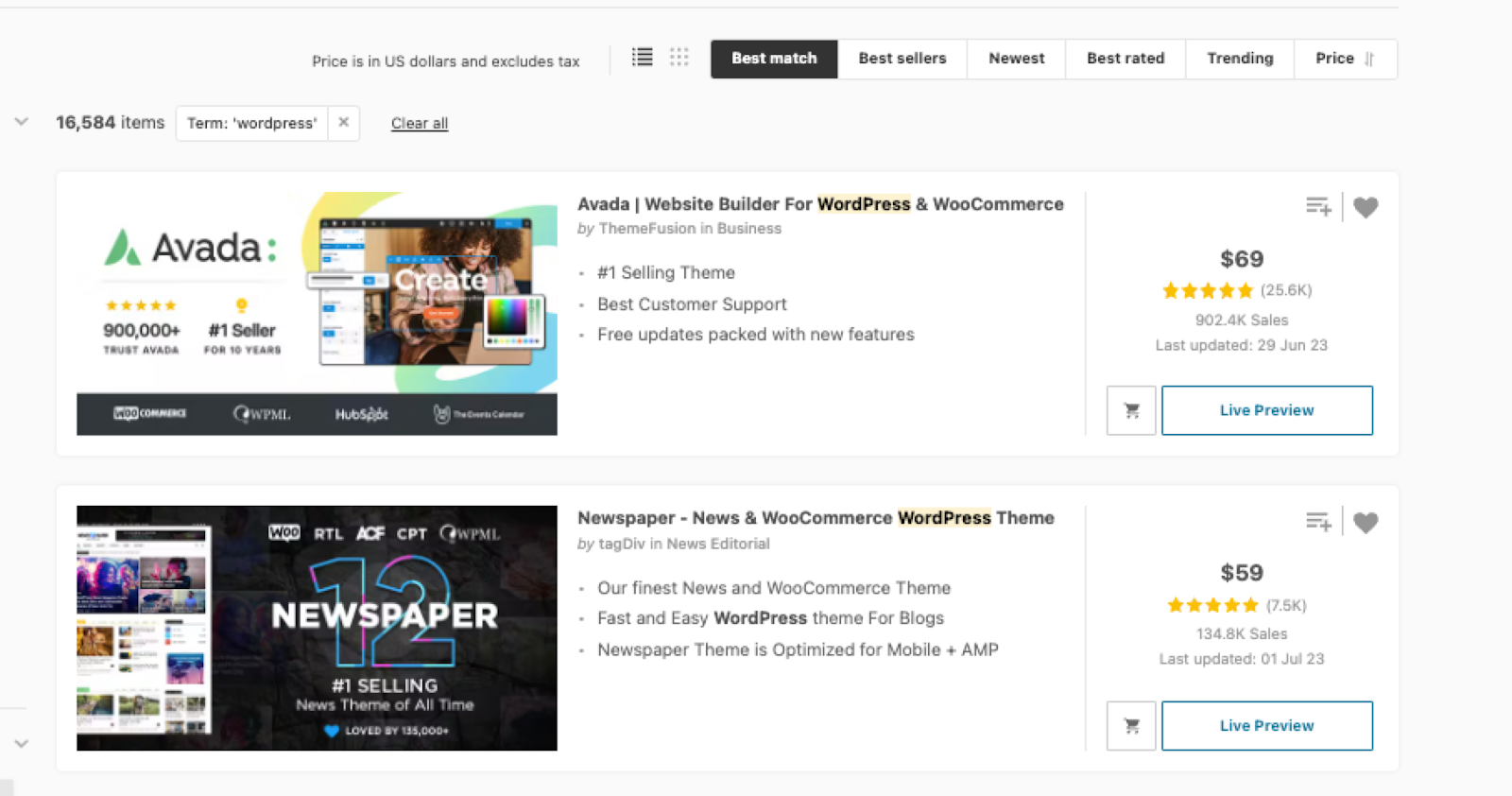Click the $59 Newspaper price
Viewport: 1512px width, 796px height.
[1242, 573]
